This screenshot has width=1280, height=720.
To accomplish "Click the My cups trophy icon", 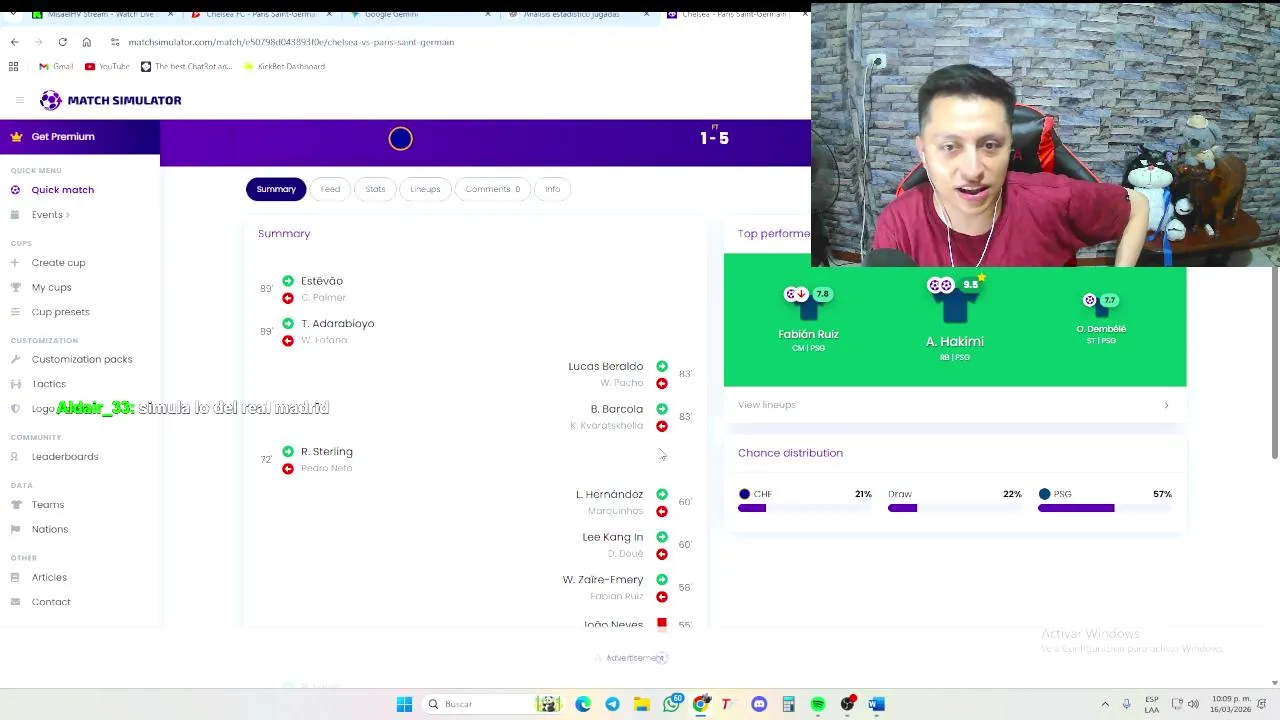I will coord(15,288).
